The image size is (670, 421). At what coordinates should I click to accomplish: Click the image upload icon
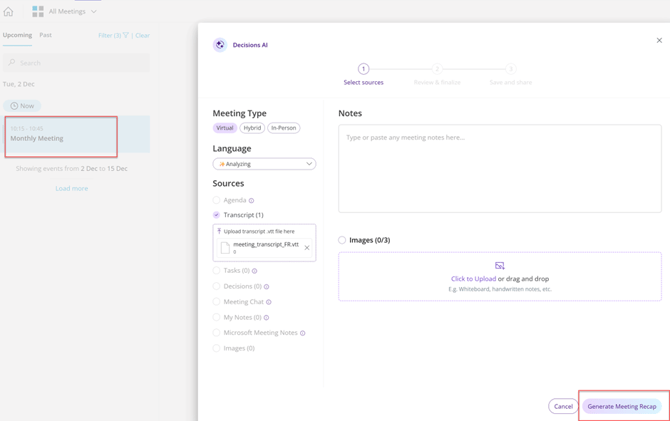coord(499,266)
